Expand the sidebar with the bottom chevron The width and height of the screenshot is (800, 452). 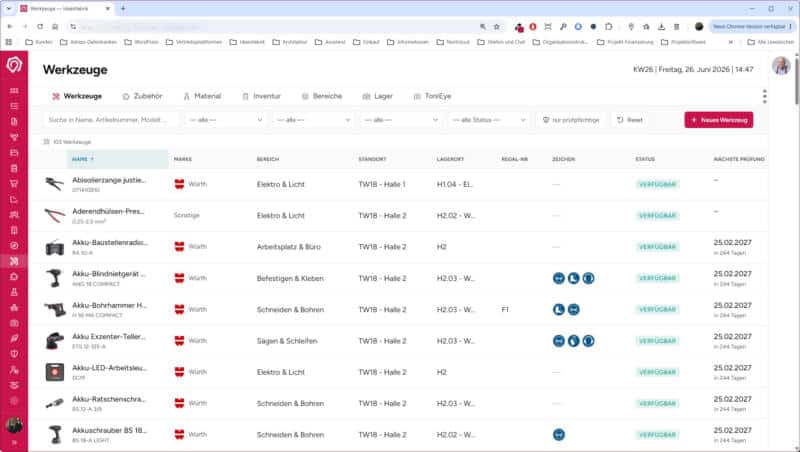coord(14,443)
